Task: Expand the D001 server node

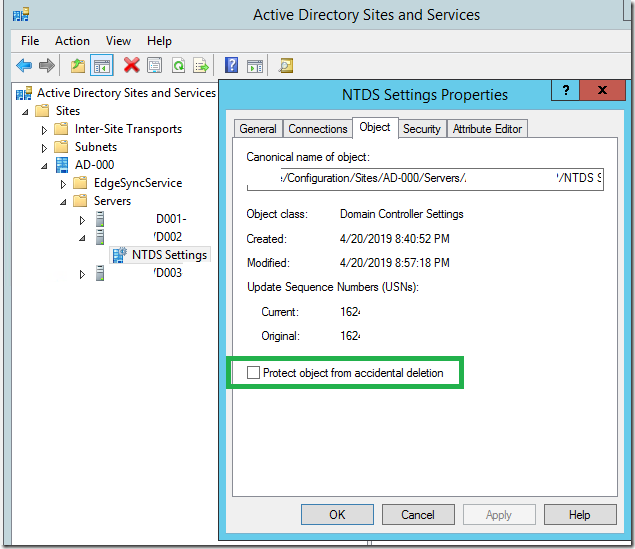Action: (x=82, y=220)
